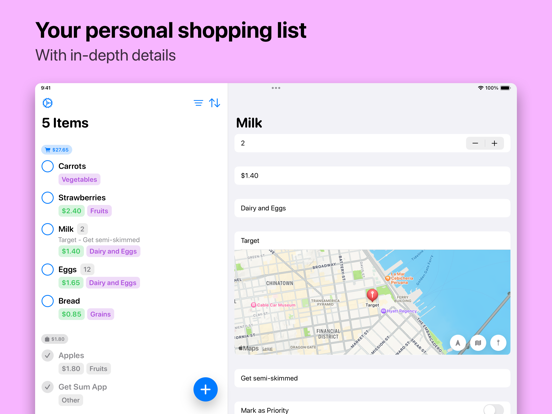Open the app icon at top left
This screenshot has height=414, width=552.
coord(48,103)
